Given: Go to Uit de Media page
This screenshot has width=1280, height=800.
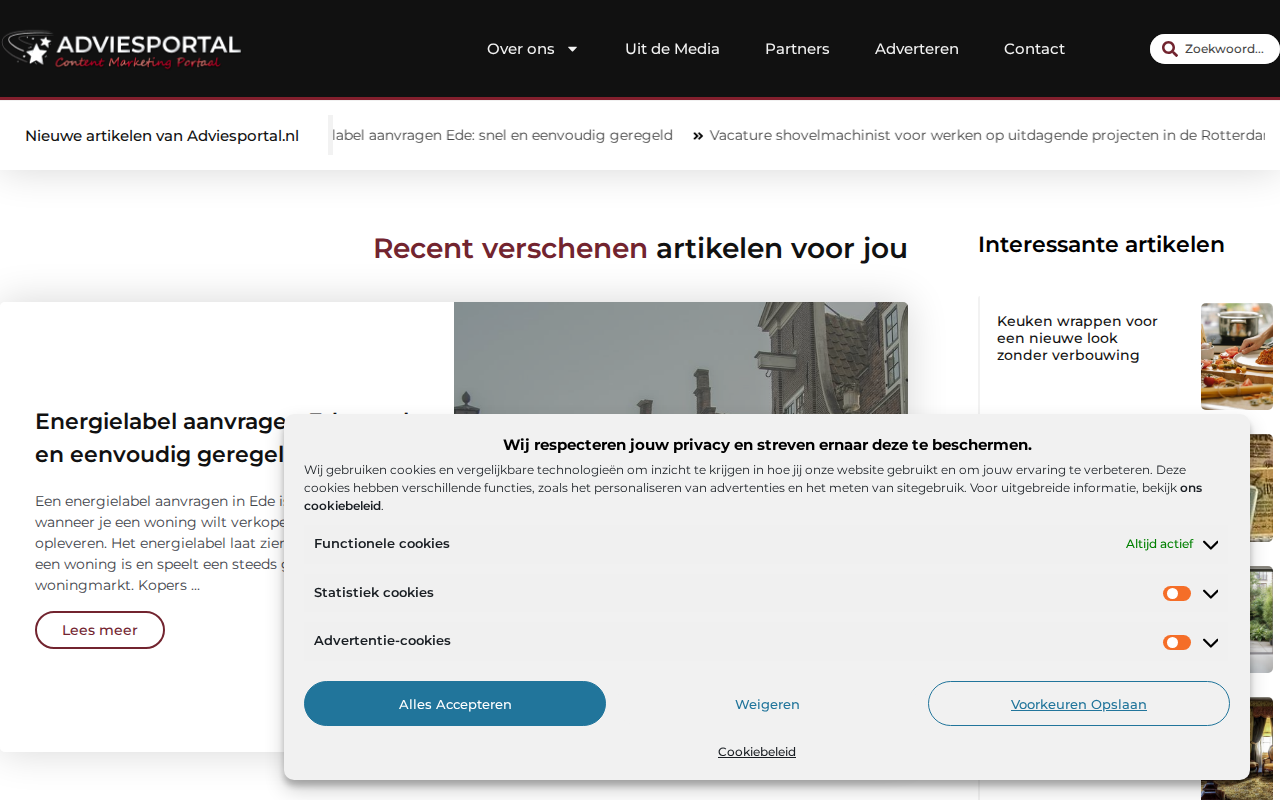Looking at the screenshot, I should (672, 49).
